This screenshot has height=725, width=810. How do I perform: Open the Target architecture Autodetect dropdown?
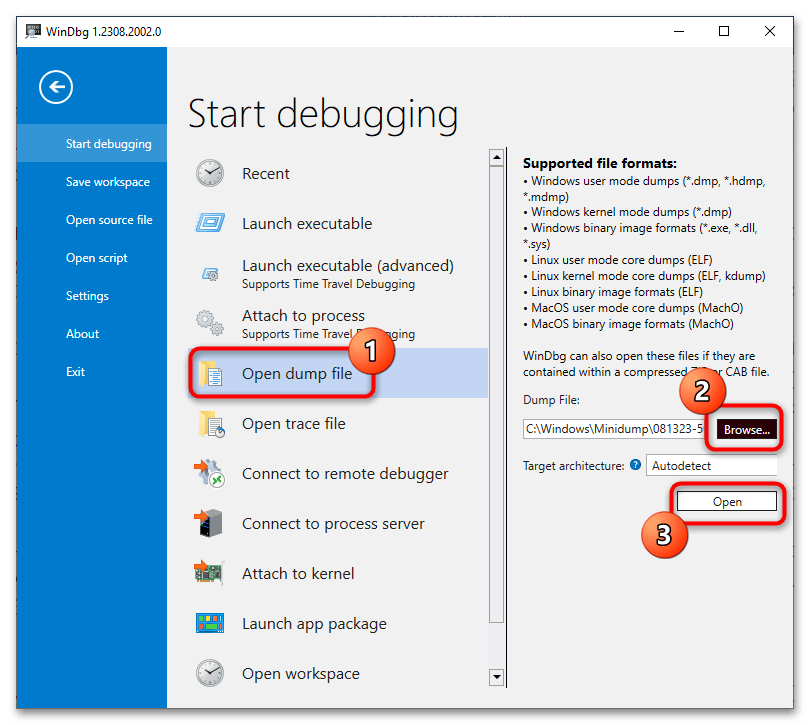pyautogui.click(x=712, y=465)
